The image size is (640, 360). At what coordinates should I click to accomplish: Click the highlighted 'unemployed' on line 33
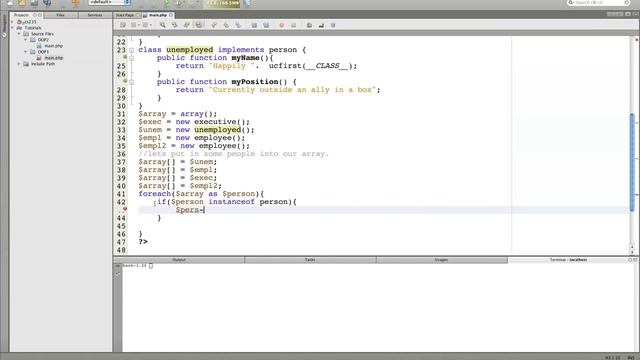(218, 130)
